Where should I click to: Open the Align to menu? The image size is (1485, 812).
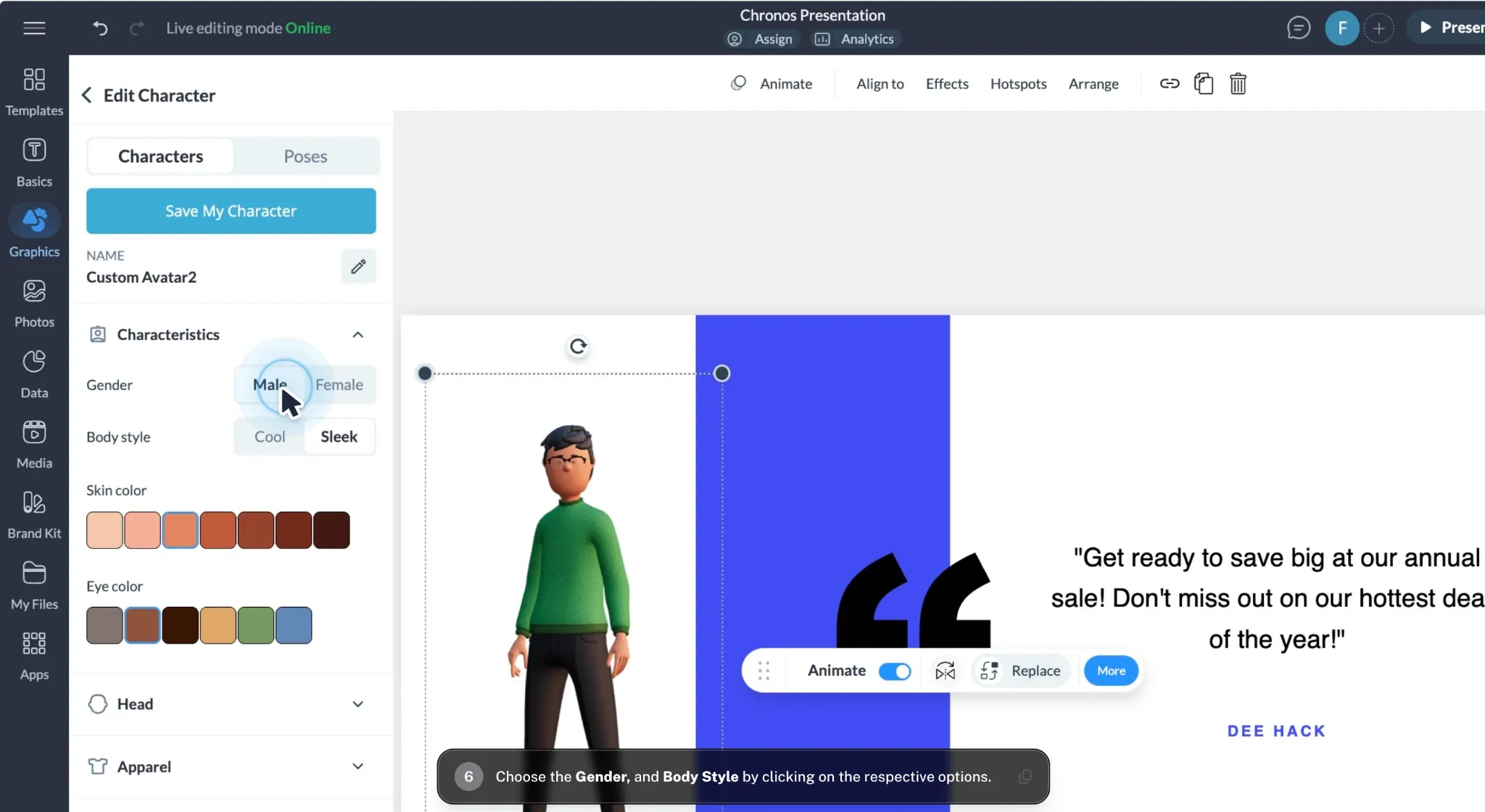coord(880,83)
